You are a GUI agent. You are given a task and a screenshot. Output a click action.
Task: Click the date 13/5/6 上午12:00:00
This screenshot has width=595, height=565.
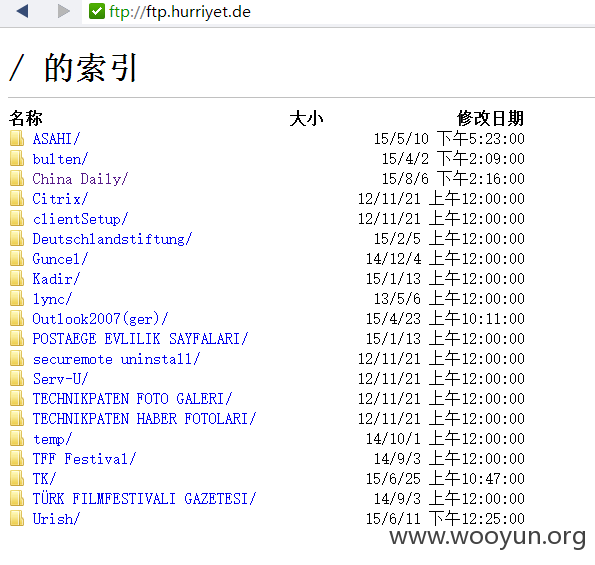pyautogui.click(x=449, y=299)
